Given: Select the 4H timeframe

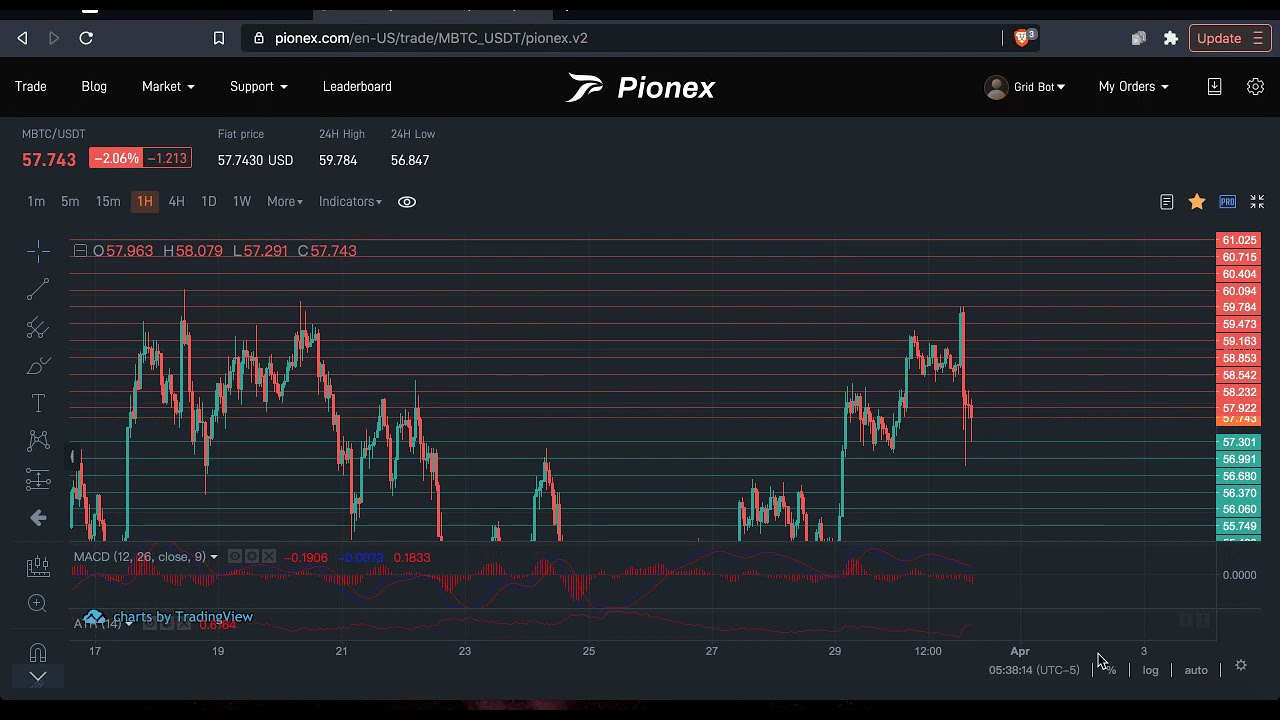Looking at the screenshot, I should (x=176, y=202).
